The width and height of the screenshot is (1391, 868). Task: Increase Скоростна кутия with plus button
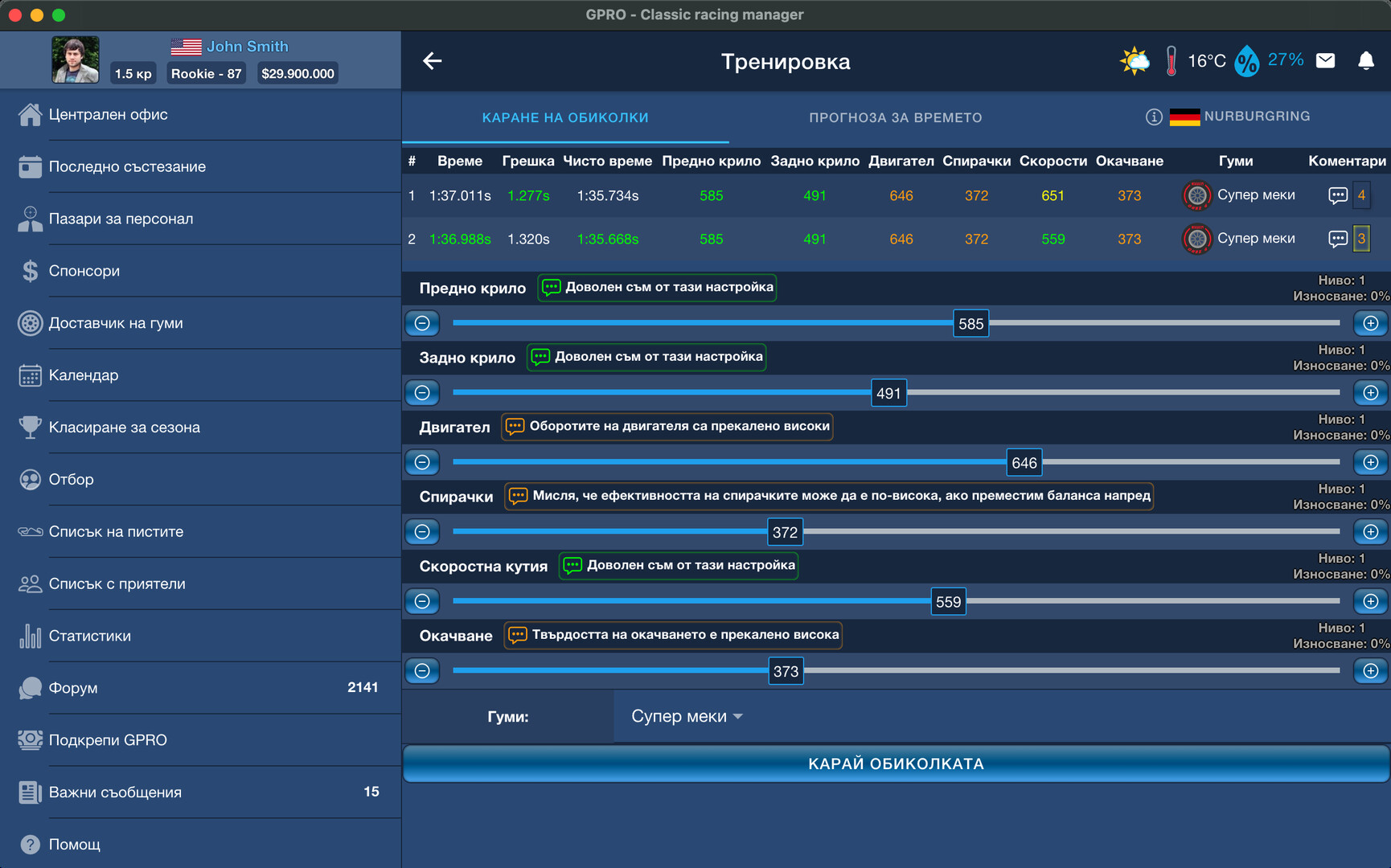pos(1371,601)
